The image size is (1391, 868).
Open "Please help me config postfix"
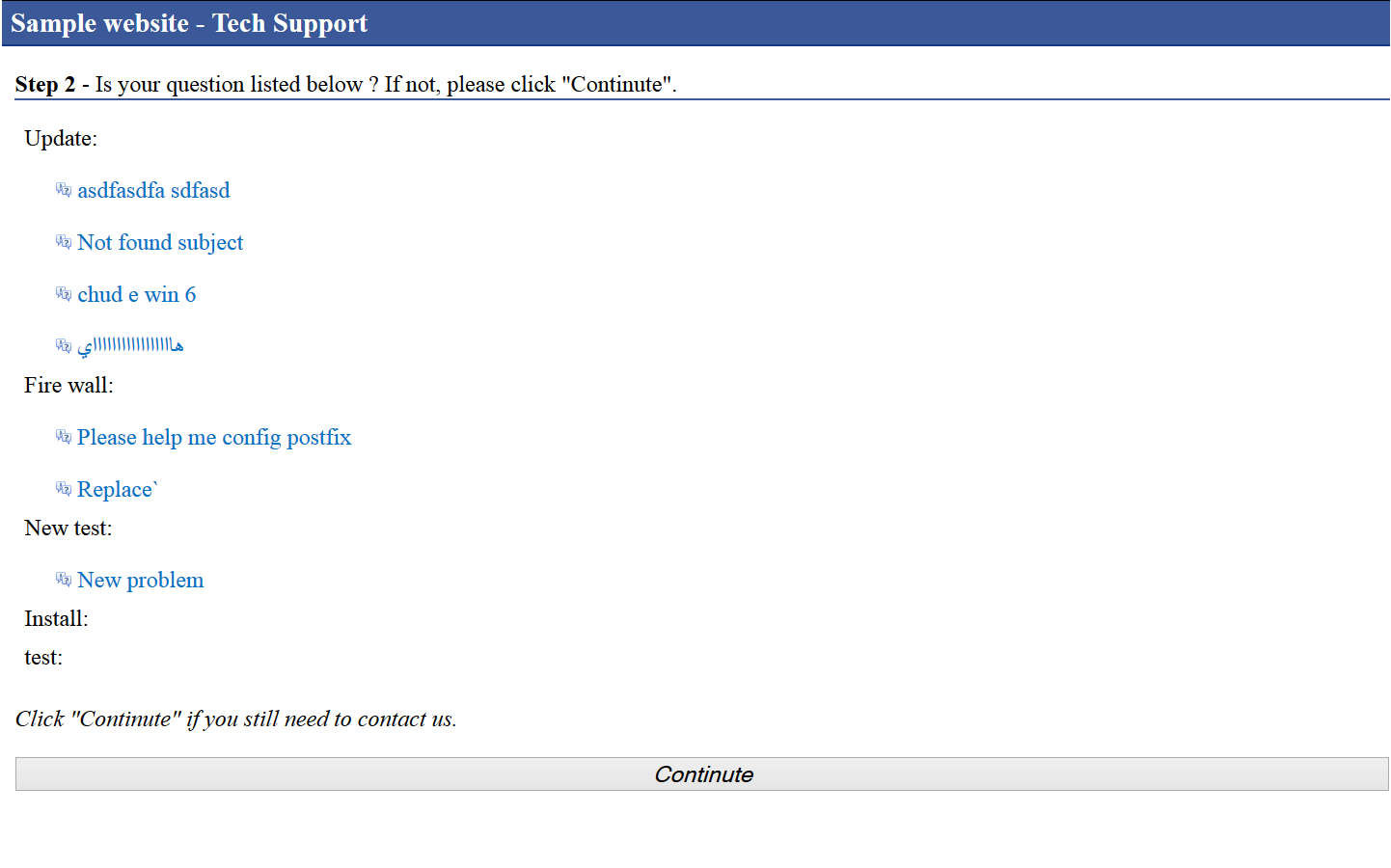214,437
